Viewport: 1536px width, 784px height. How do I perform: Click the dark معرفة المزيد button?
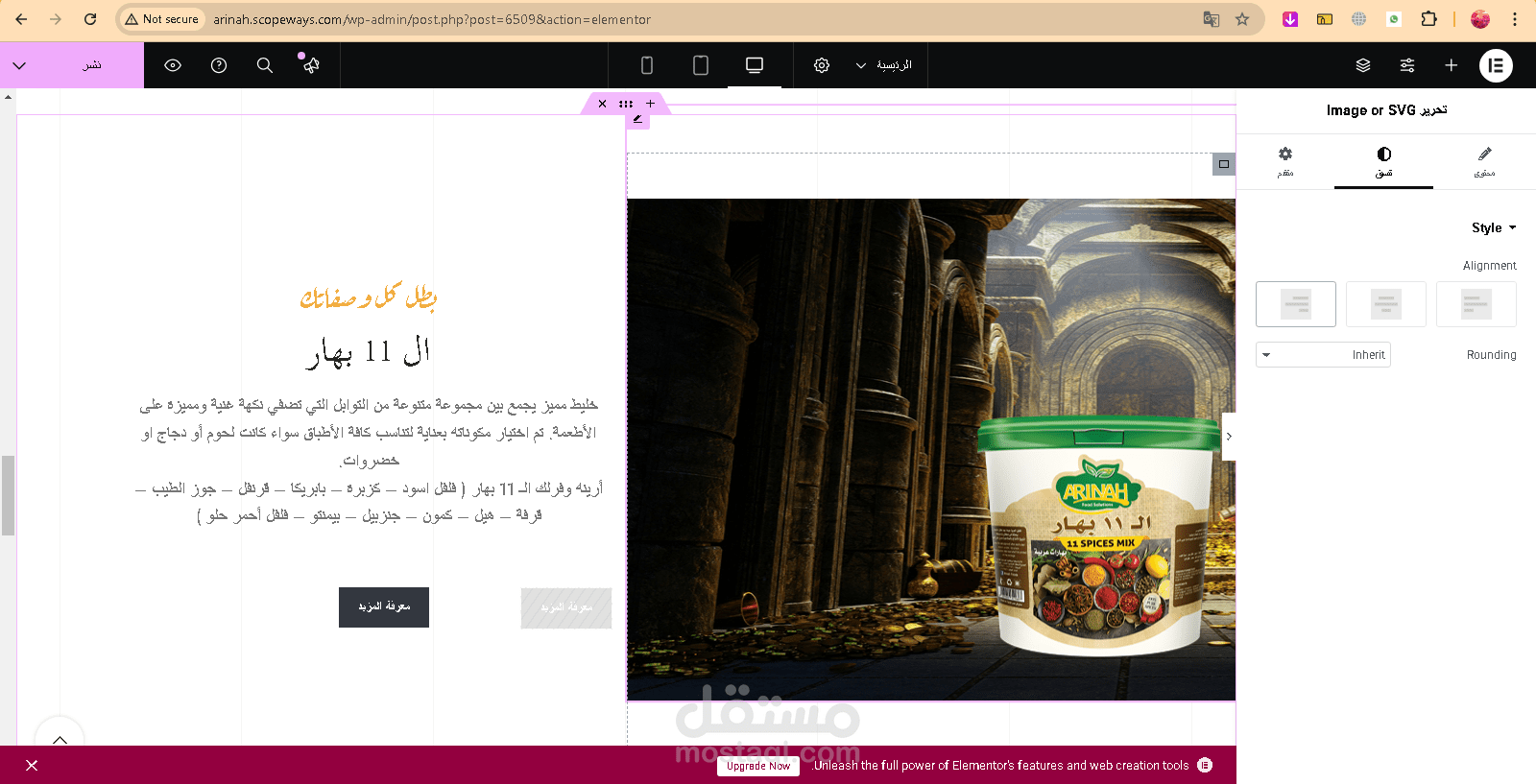point(384,607)
